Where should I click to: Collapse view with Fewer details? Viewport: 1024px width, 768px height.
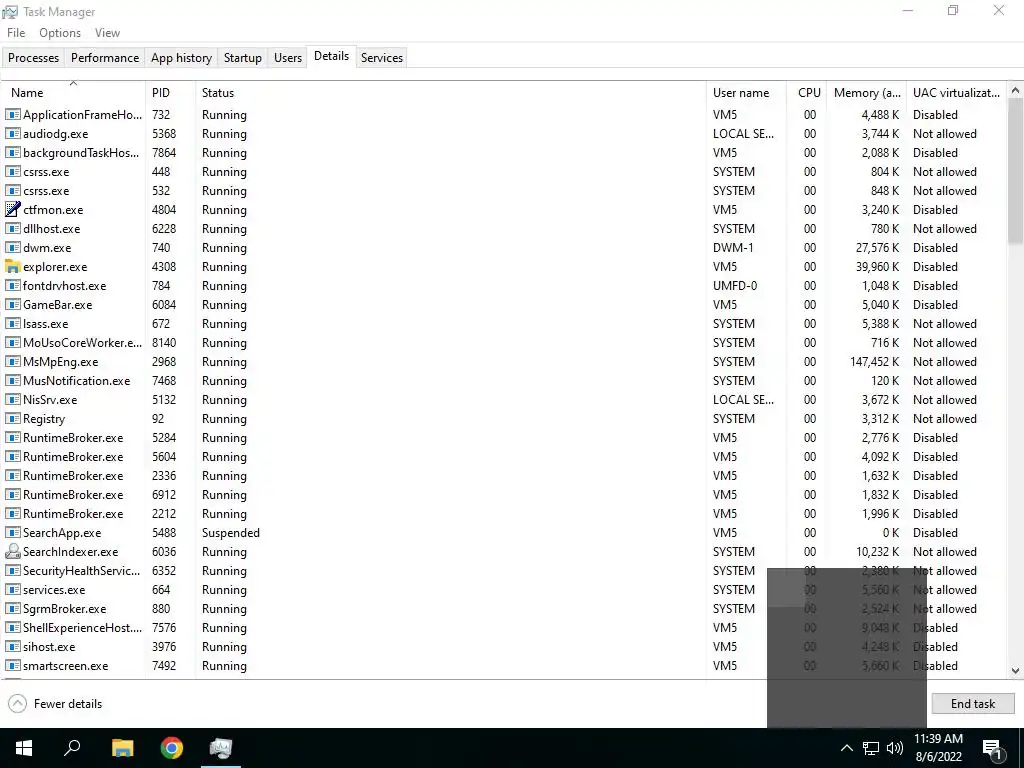(x=55, y=703)
